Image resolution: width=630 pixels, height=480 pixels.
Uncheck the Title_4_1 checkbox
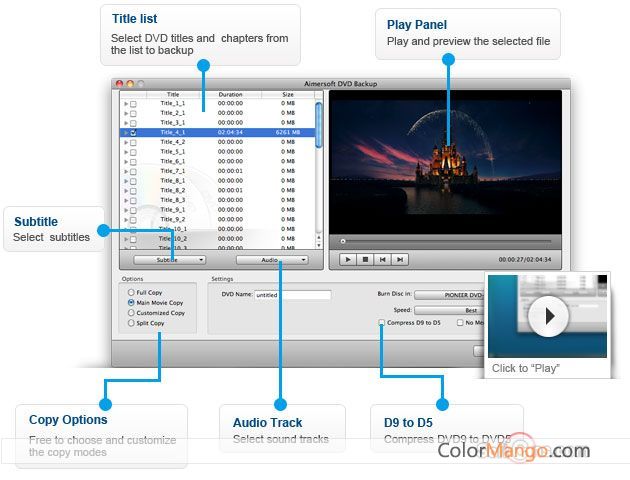click(x=134, y=132)
